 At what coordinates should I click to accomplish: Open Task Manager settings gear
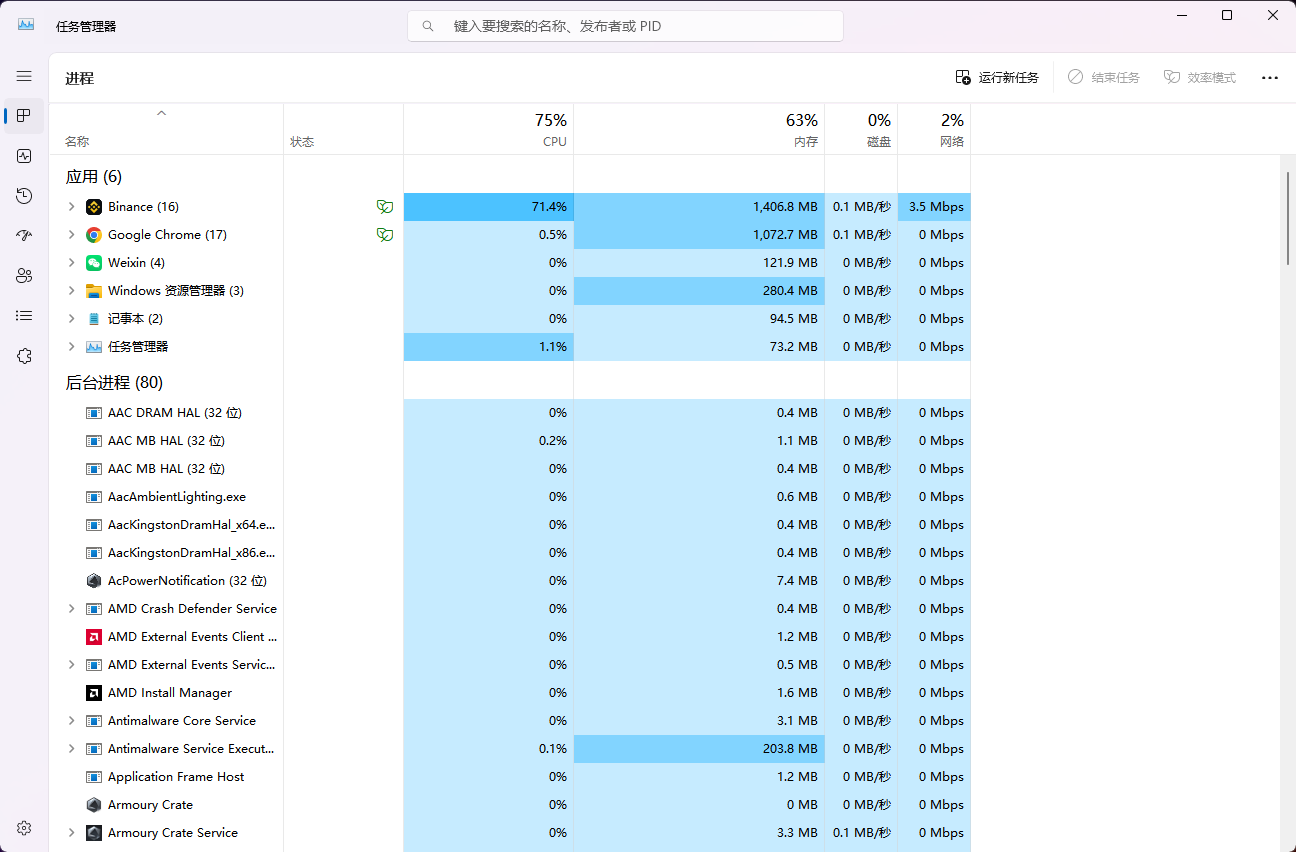[x=24, y=828]
